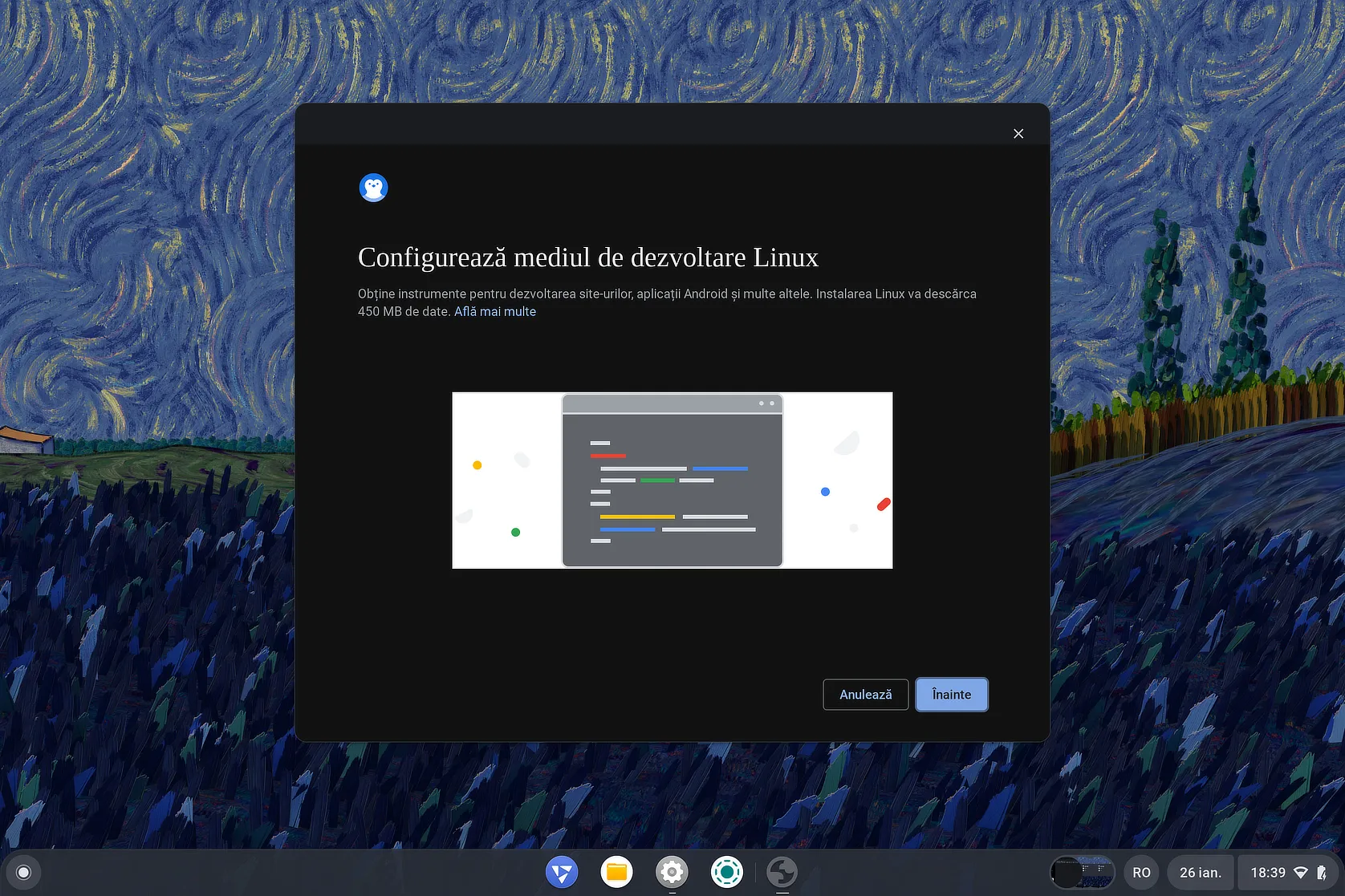Open the RO keyboard input selector
This screenshot has height=896, width=1345.
click(1141, 872)
